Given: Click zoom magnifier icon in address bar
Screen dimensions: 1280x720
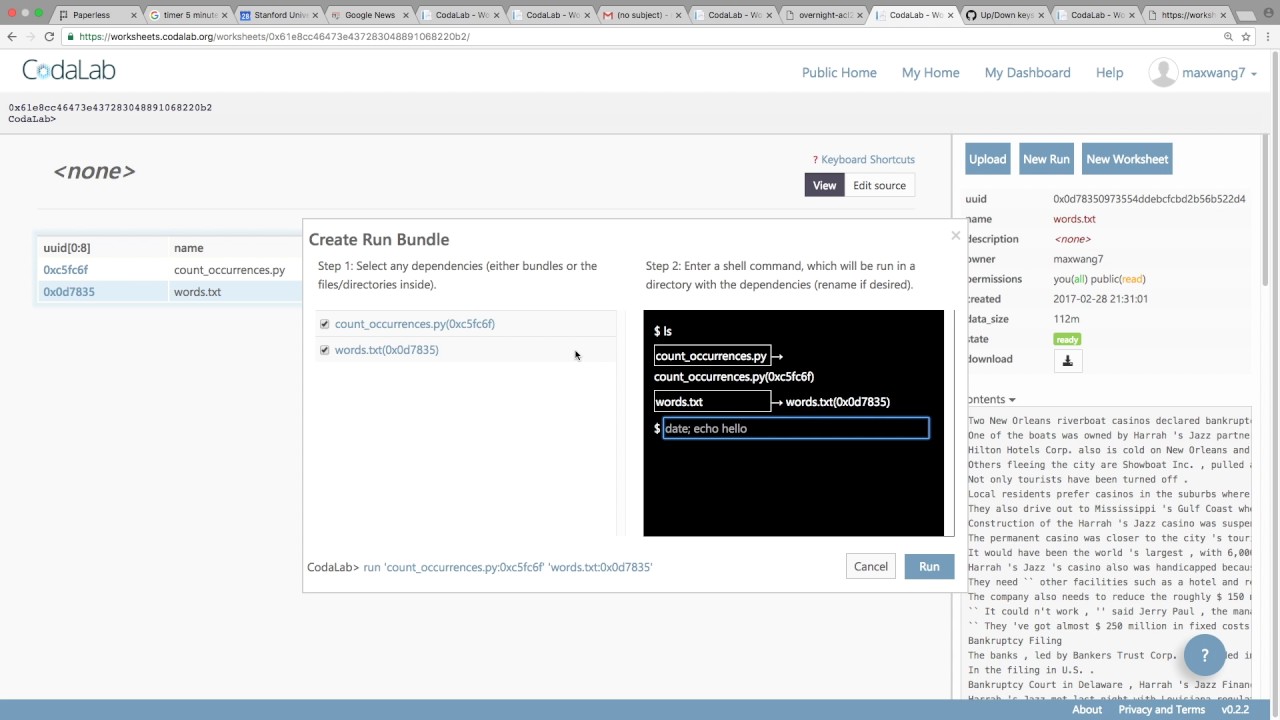Looking at the screenshot, I should coord(1228,36).
